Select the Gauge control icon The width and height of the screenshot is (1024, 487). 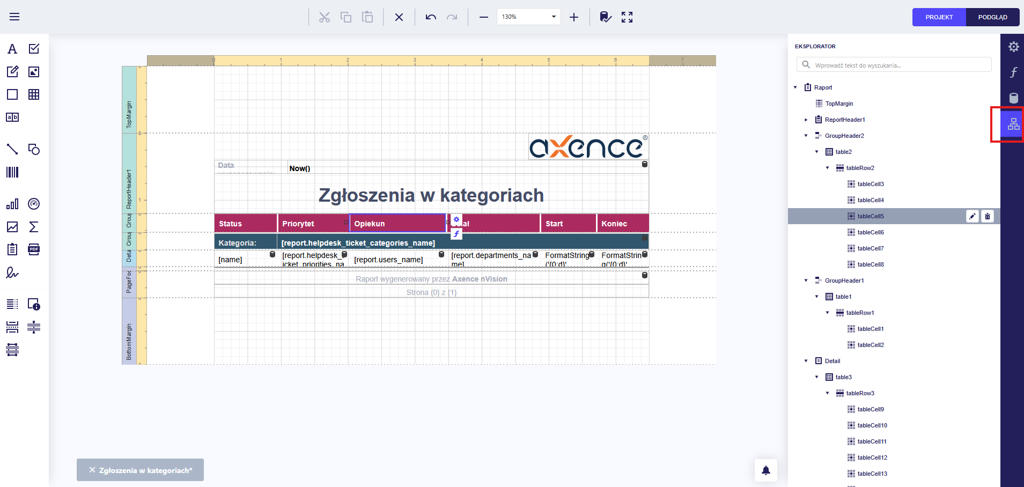pos(34,204)
